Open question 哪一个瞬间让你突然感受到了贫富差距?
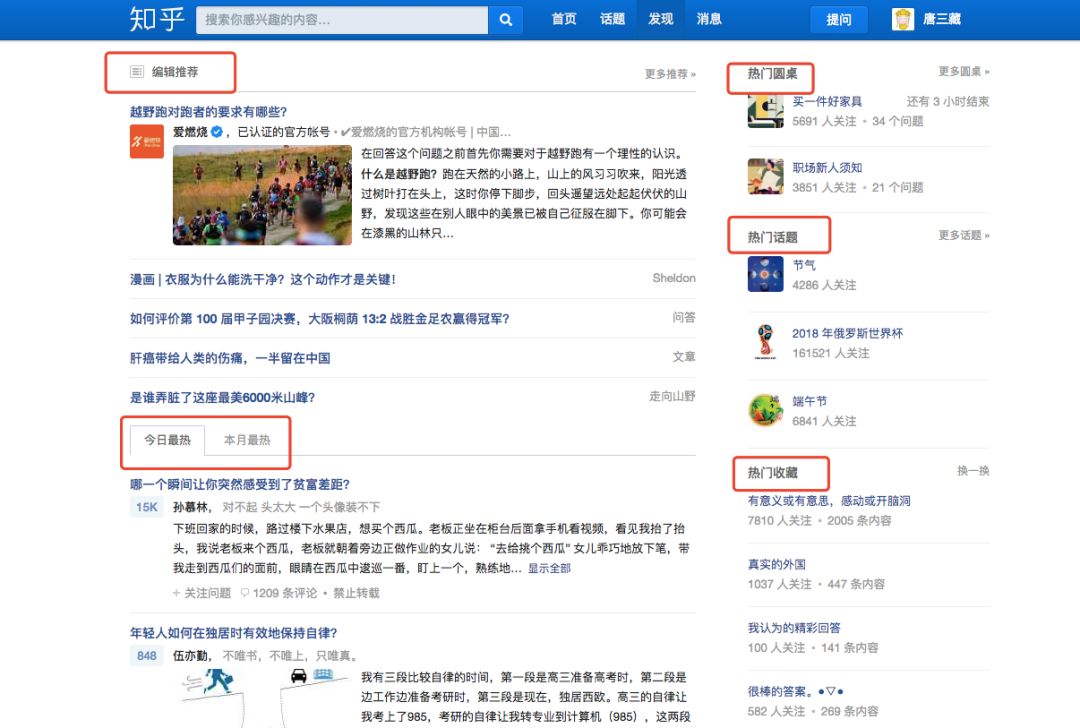 coord(240,484)
